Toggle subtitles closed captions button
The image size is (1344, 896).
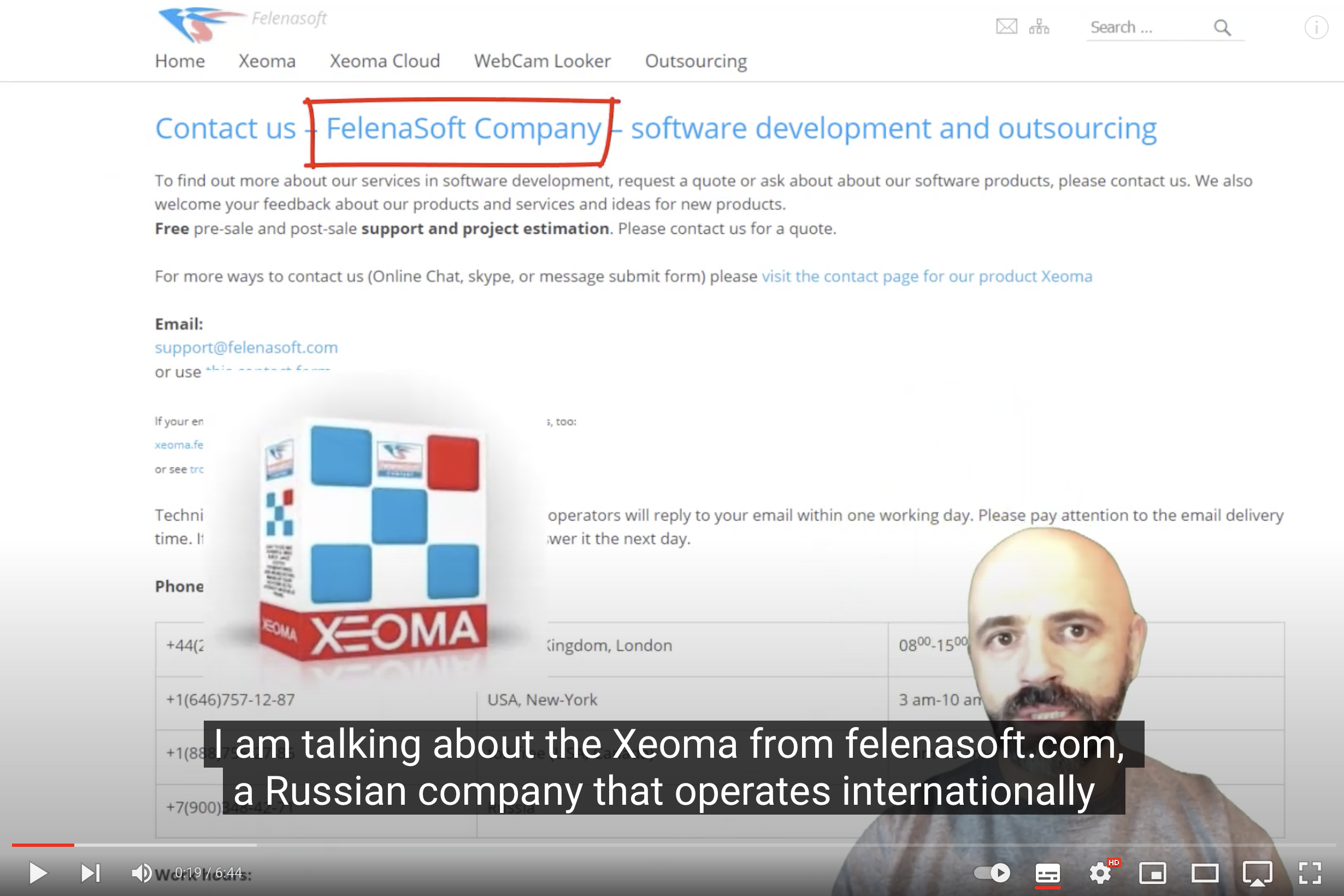pos(1047,873)
